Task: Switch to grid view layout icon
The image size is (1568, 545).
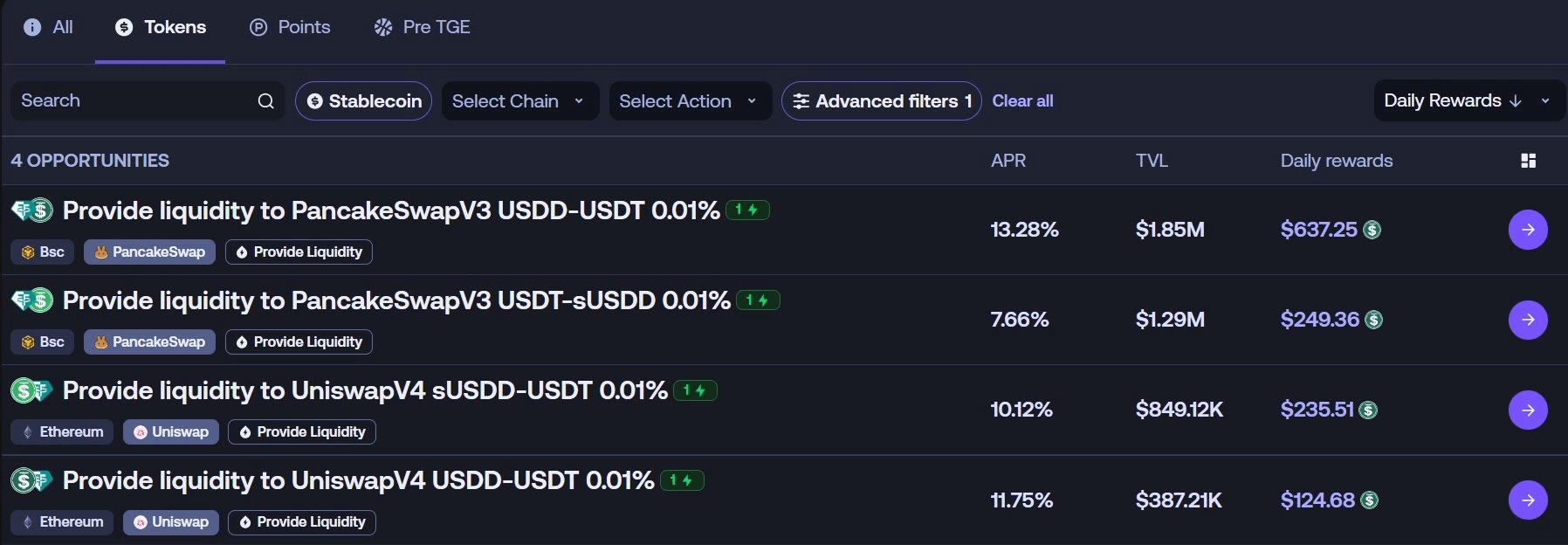Action: coord(1528,161)
